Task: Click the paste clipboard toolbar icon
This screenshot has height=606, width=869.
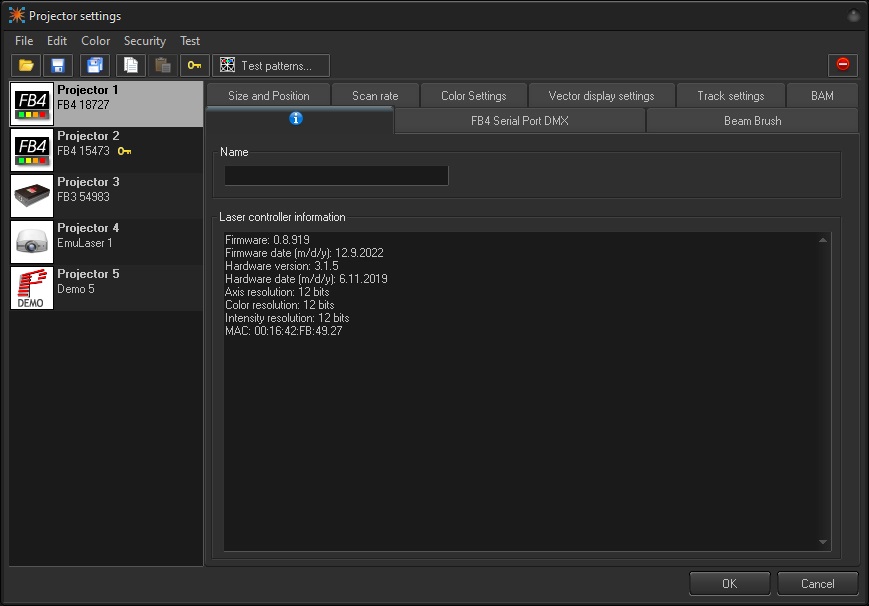Action: tap(162, 66)
